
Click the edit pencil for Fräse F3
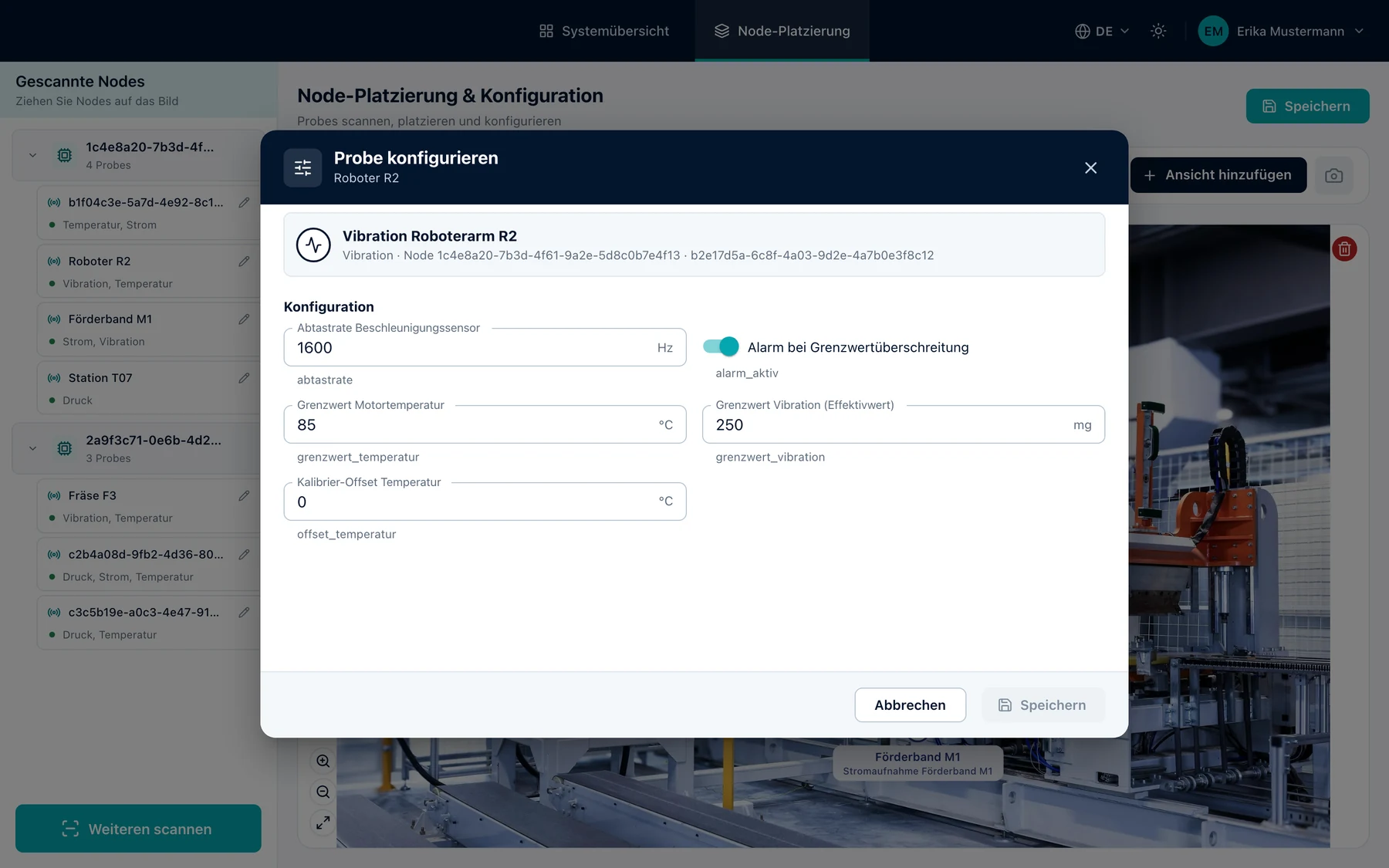pos(244,496)
